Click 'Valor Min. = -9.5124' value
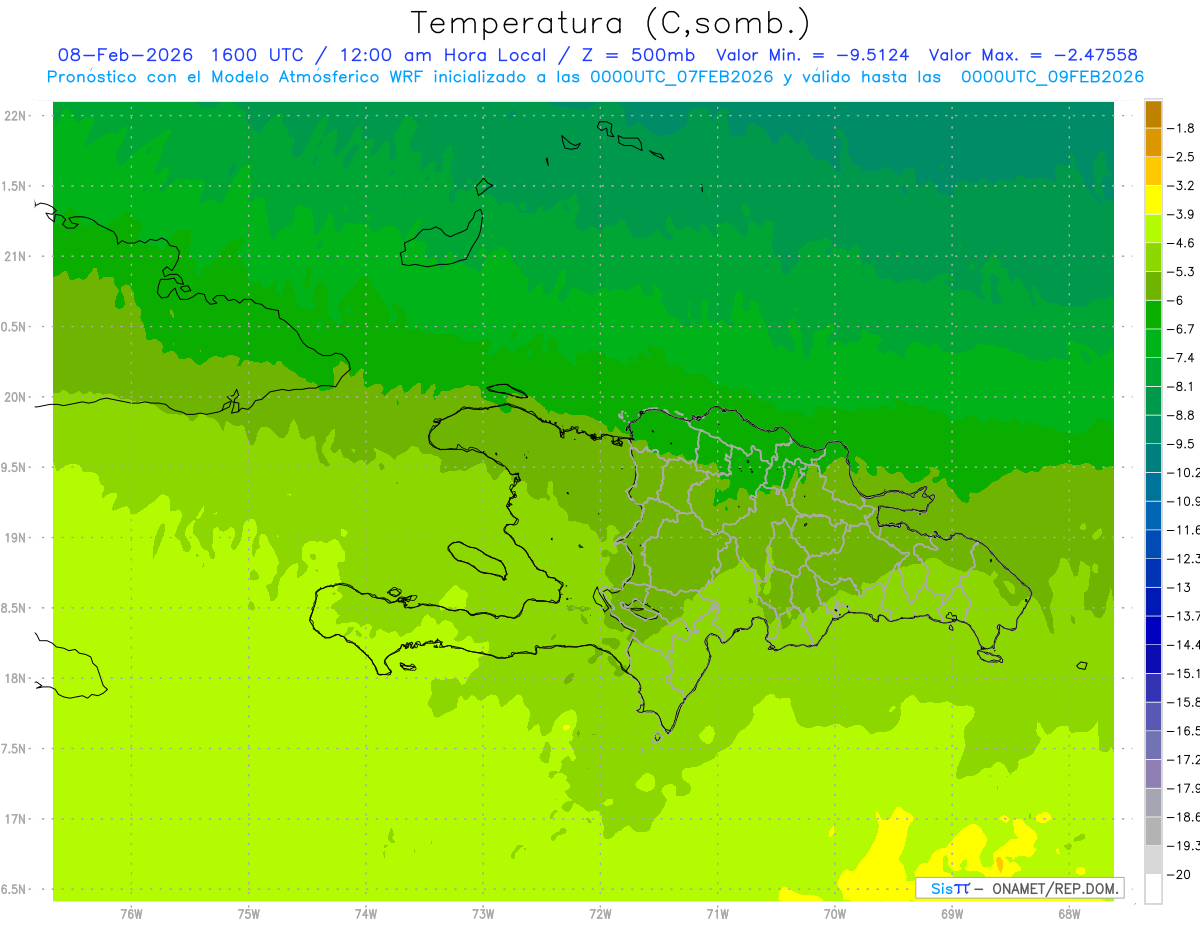The height and width of the screenshot is (927, 1200). pyautogui.click(x=813, y=55)
